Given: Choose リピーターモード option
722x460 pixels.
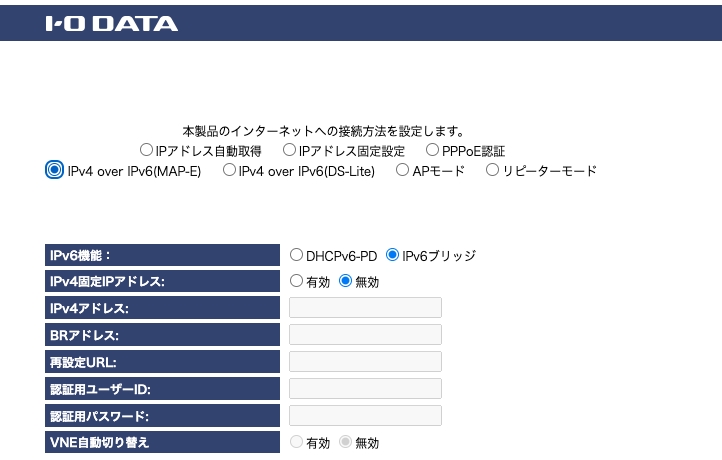Looking at the screenshot, I should pyautogui.click(x=493, y=170).
